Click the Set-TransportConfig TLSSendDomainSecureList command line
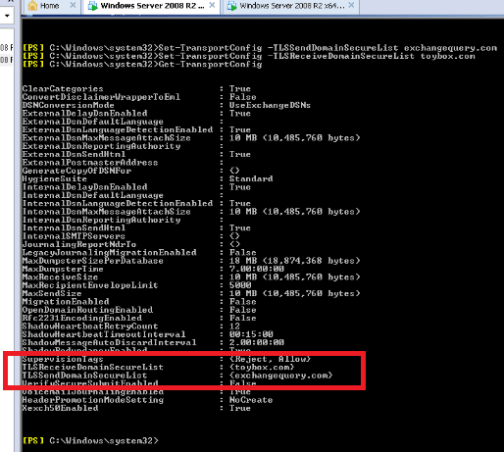 [x=260, y=48]
